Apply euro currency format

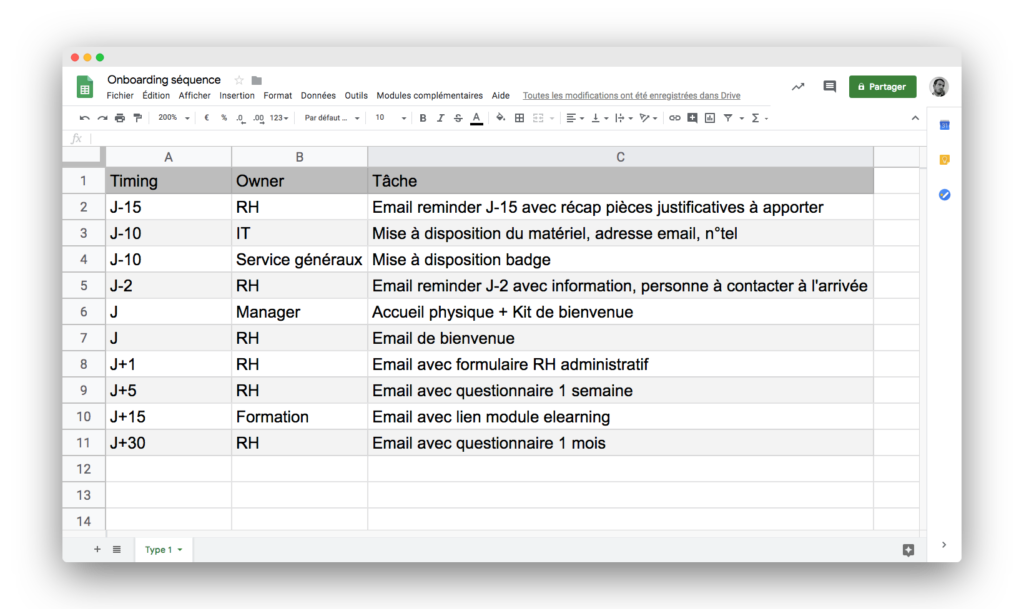pyautogui.click(x=206, y=118)
